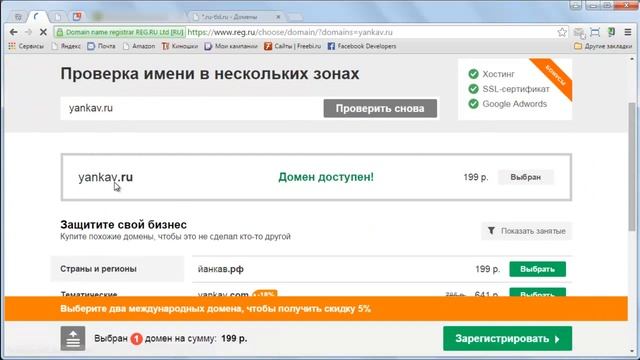Open the Amazon bookmark

[x=139, y=46]
